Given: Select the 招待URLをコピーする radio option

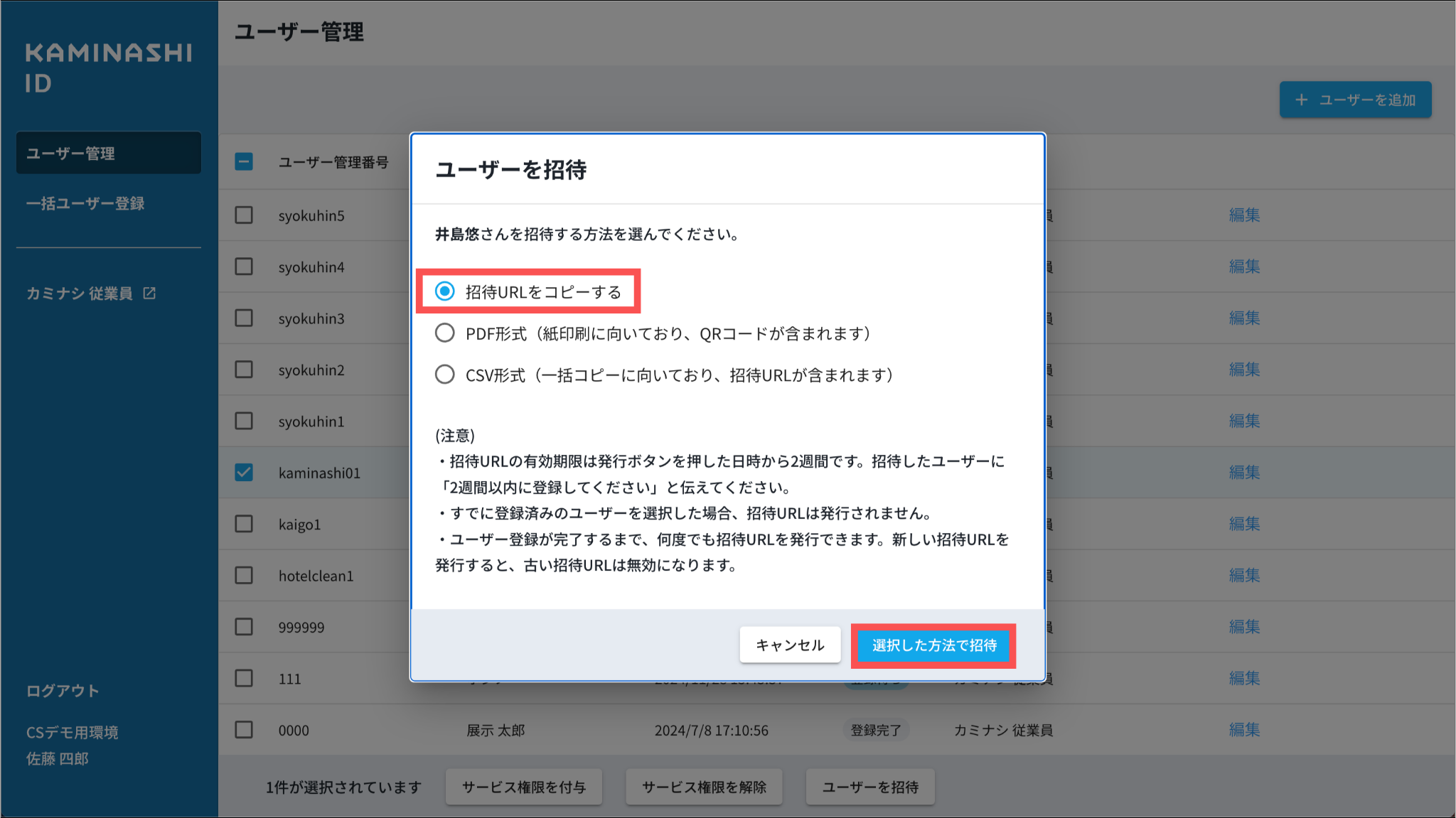Looking at the screenshot, I should tap(445, 291).
